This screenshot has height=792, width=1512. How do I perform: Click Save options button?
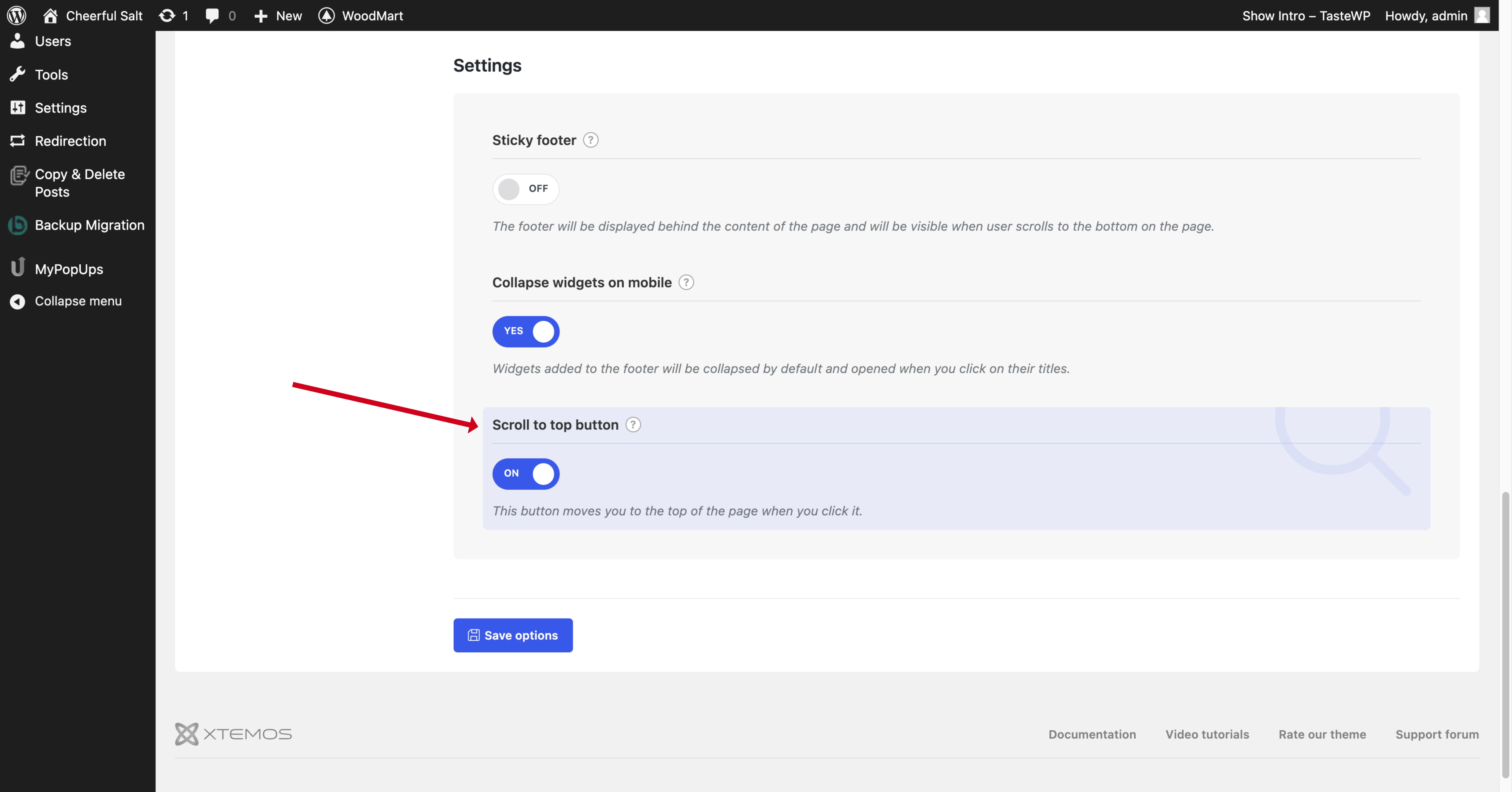(x=513, y=635)
